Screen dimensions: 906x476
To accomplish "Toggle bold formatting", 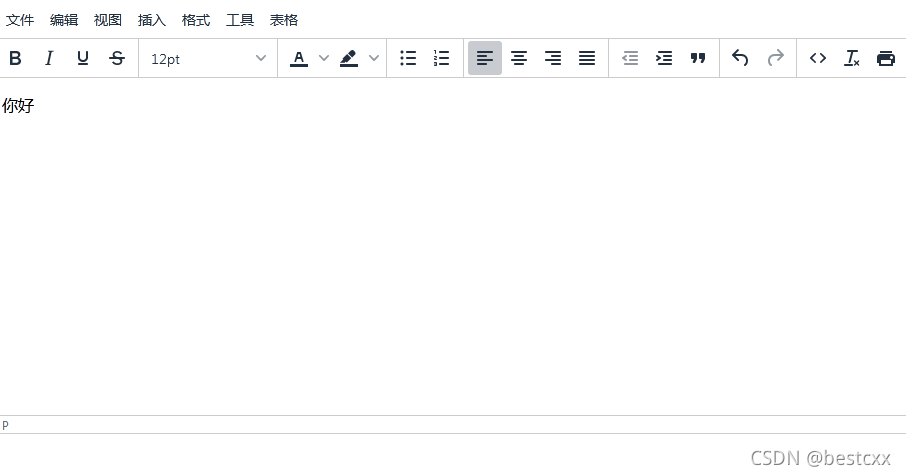I will click(x=16, y=58).
